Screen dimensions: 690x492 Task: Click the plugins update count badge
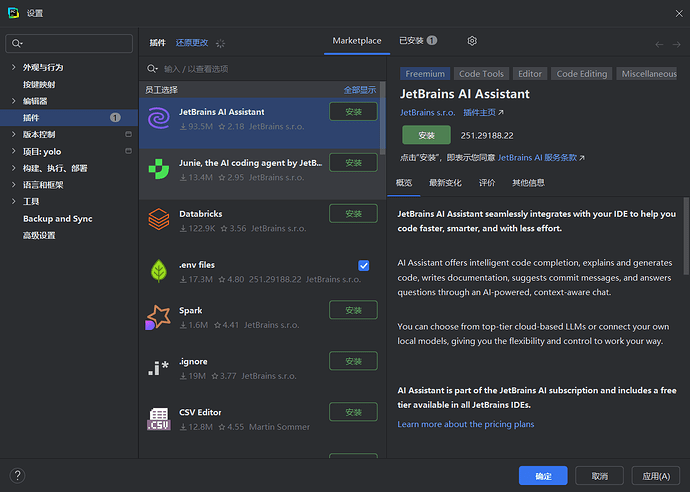[x=115, y=117]
